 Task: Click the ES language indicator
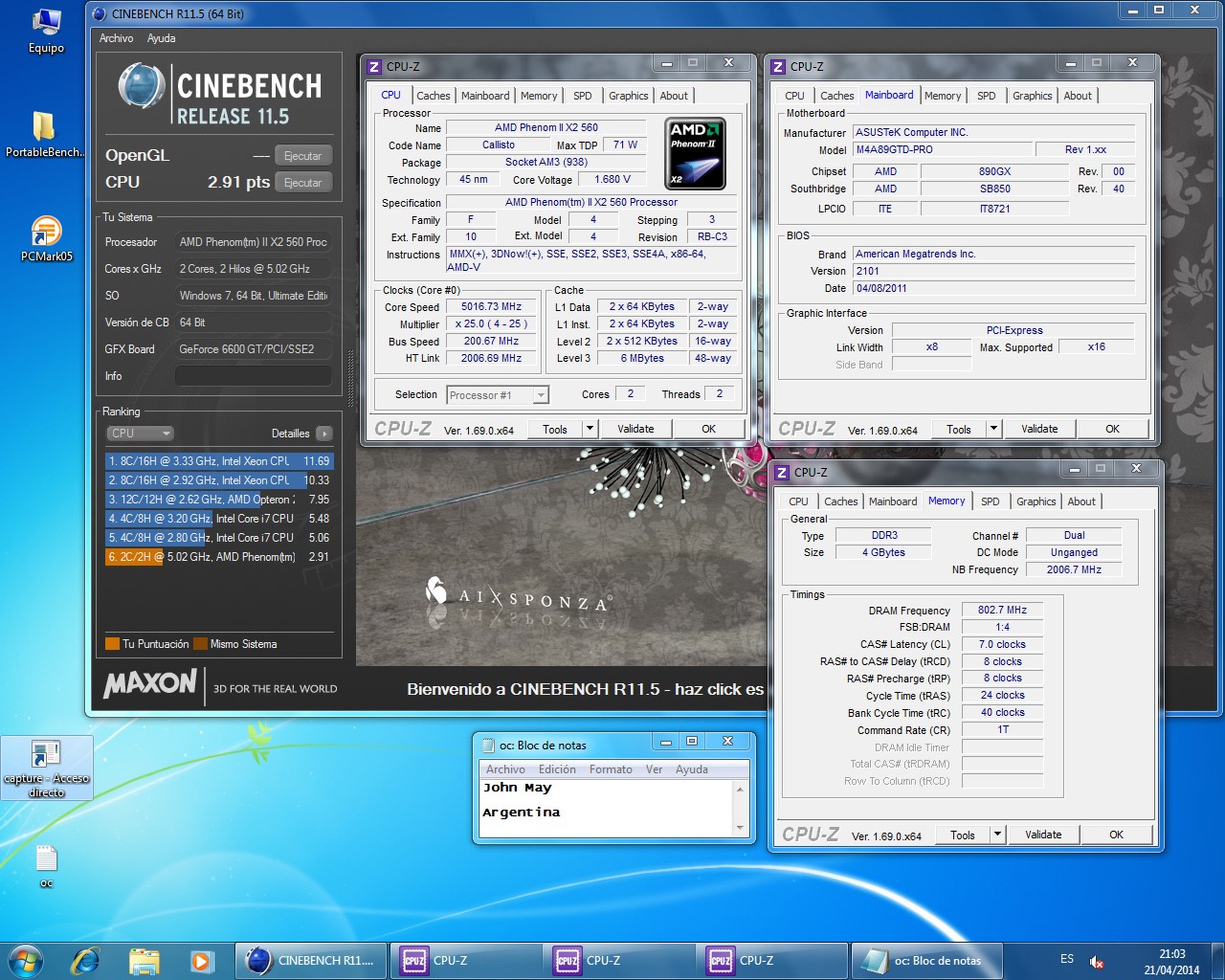click(x=1067, y=959)
